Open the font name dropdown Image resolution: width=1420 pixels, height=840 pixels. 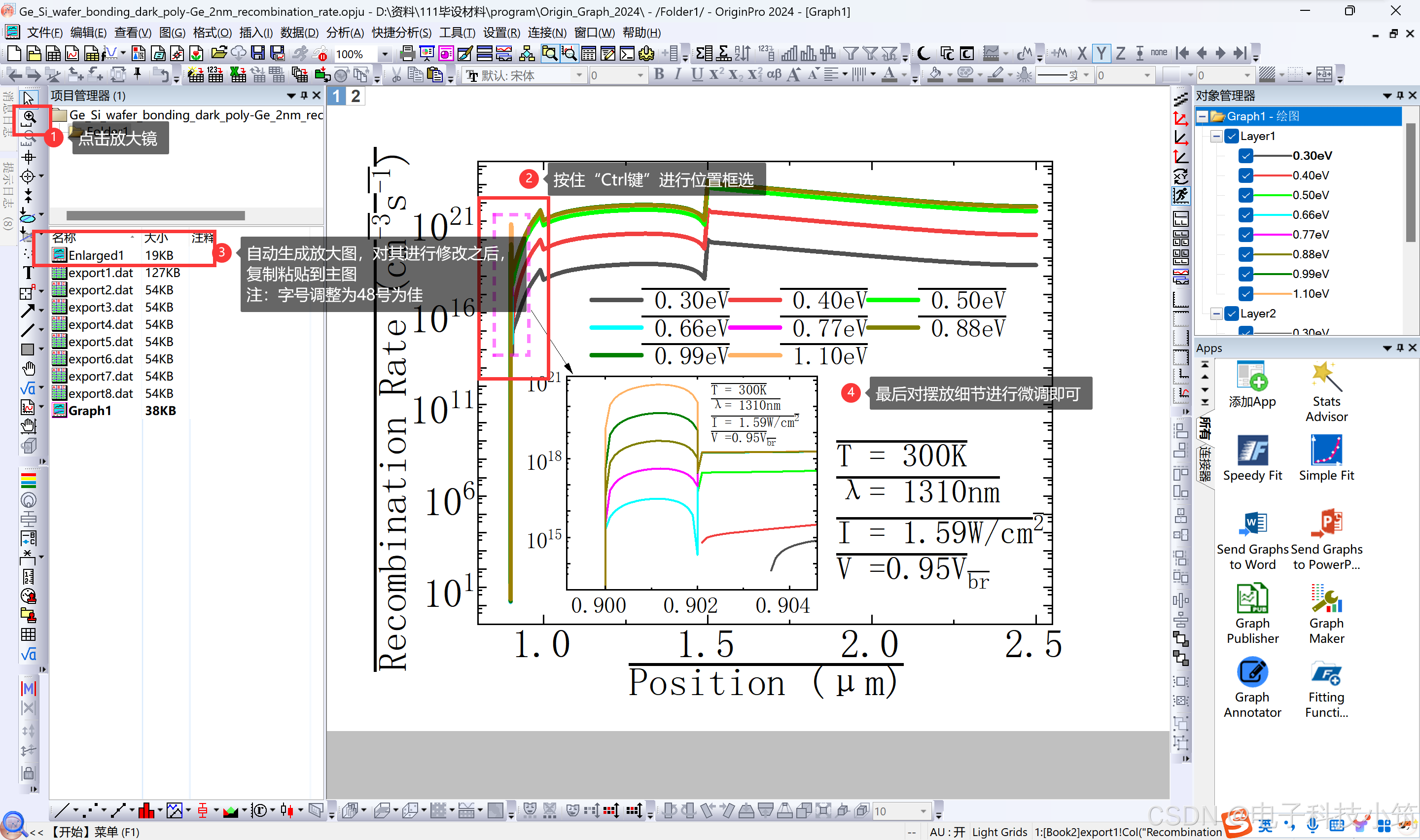pos(578,75)
